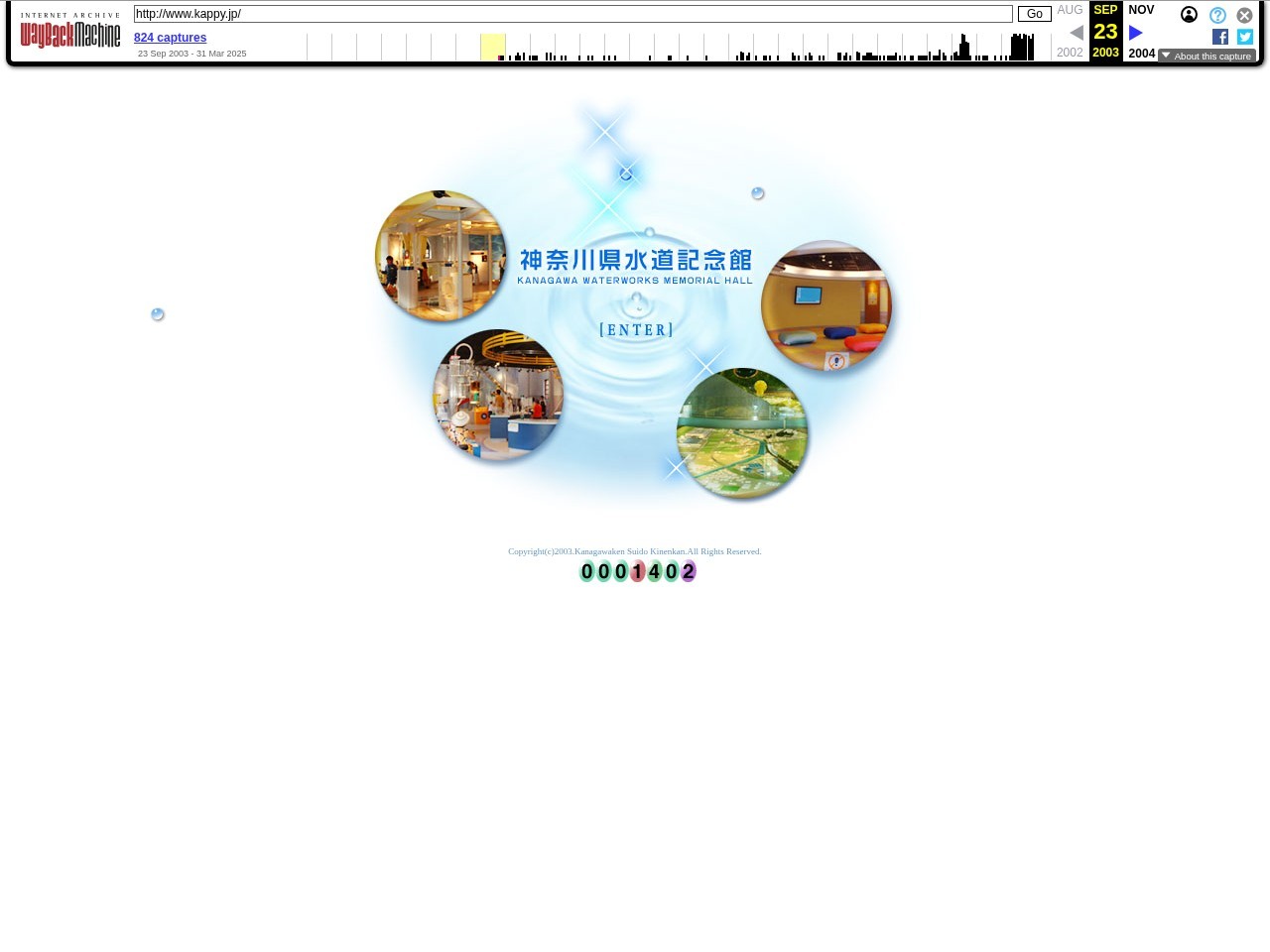The height and width of the screenshot is (952, 1270).
Task: Select the AUG 2002 capture month
Action: point(1070,10)
